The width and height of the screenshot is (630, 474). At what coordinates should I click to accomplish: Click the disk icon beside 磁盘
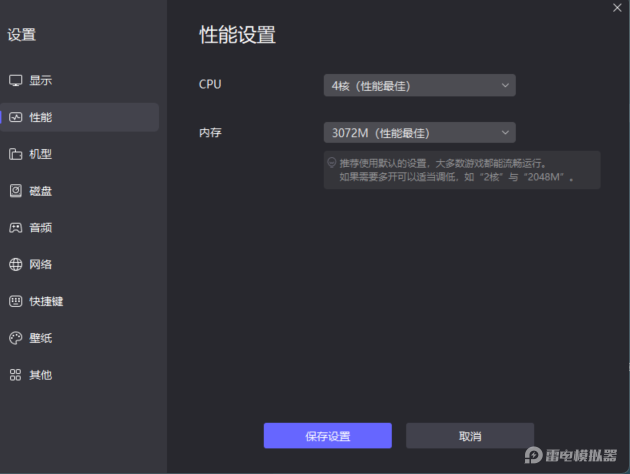pos(15,191)
